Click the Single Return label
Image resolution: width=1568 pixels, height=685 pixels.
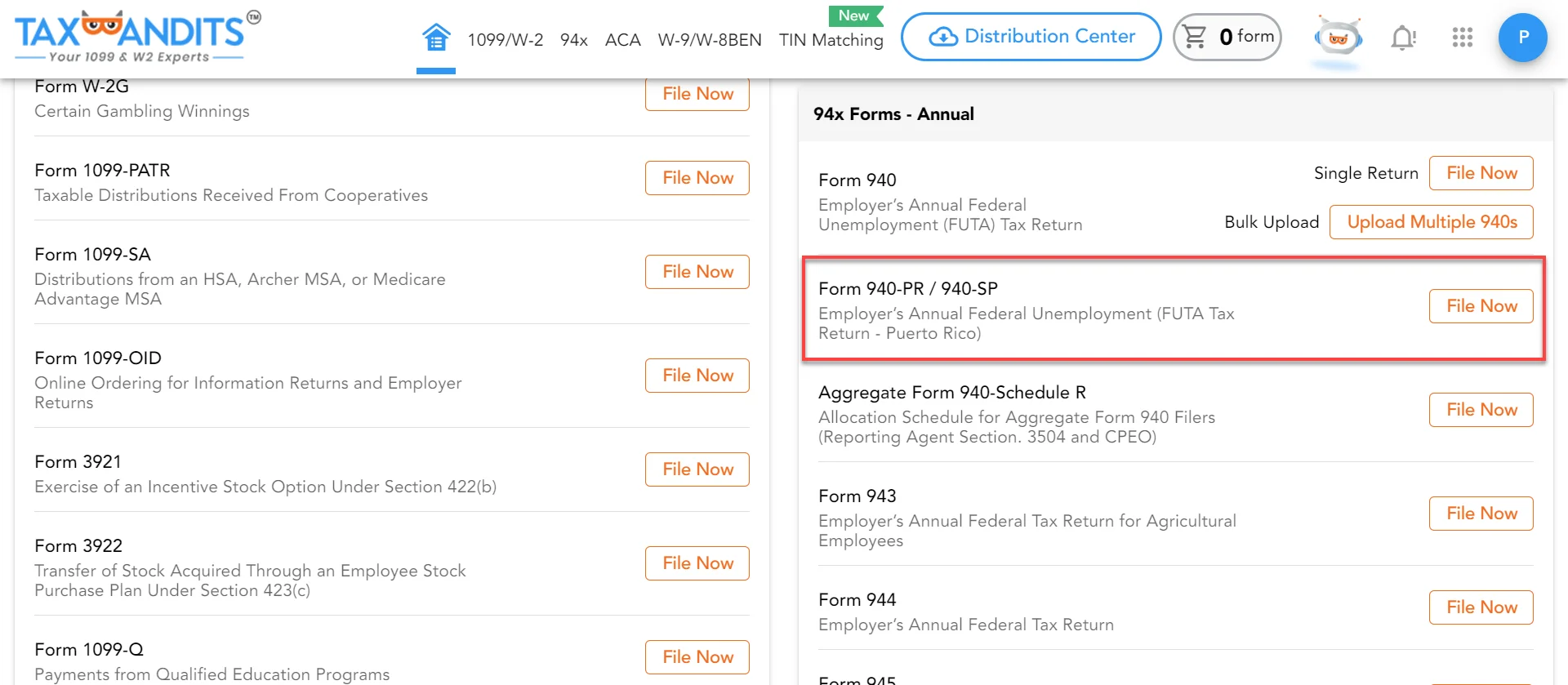[x=1366, y=173]
